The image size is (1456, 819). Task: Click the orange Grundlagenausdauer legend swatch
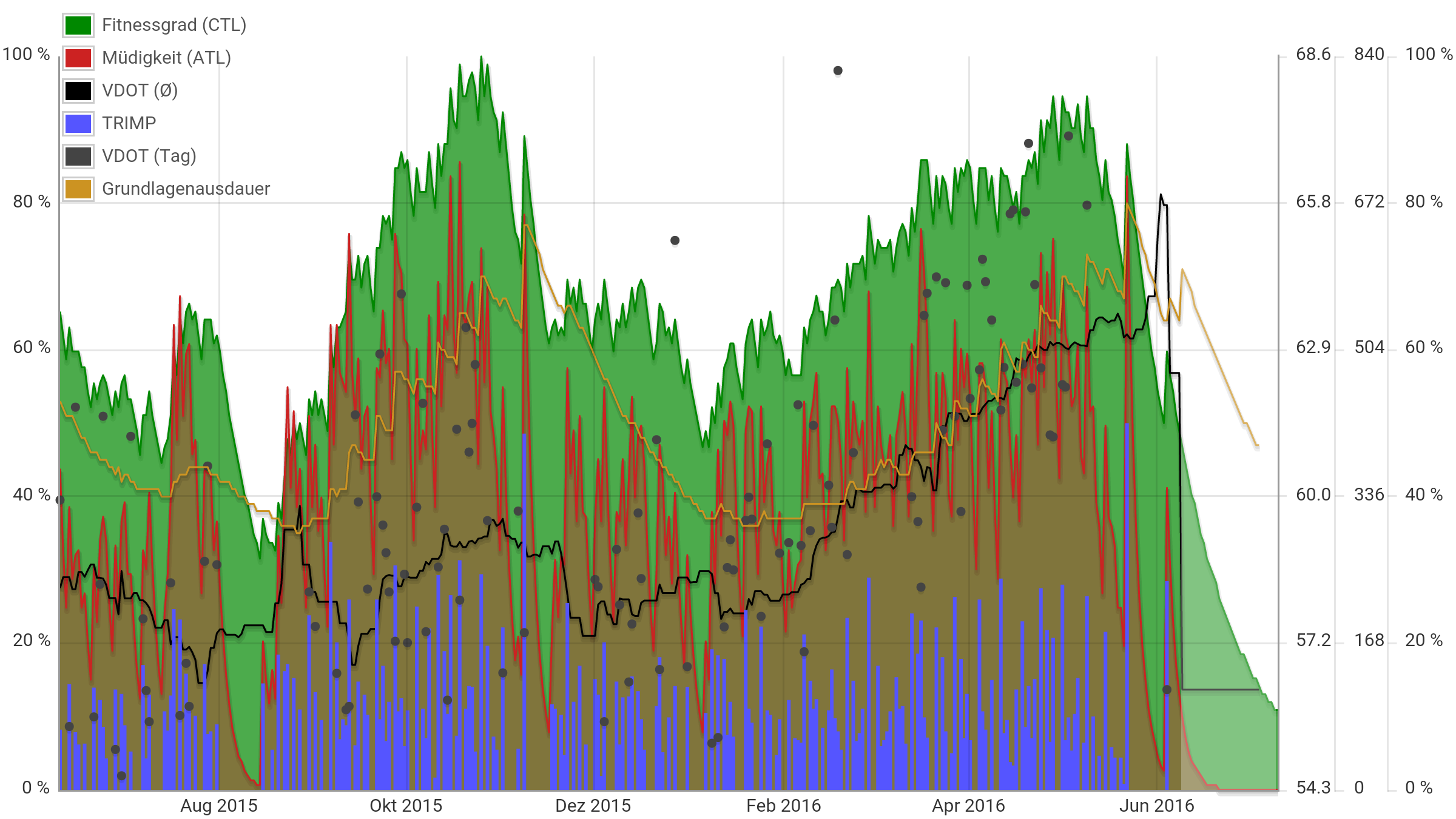[x=78, y=189]
